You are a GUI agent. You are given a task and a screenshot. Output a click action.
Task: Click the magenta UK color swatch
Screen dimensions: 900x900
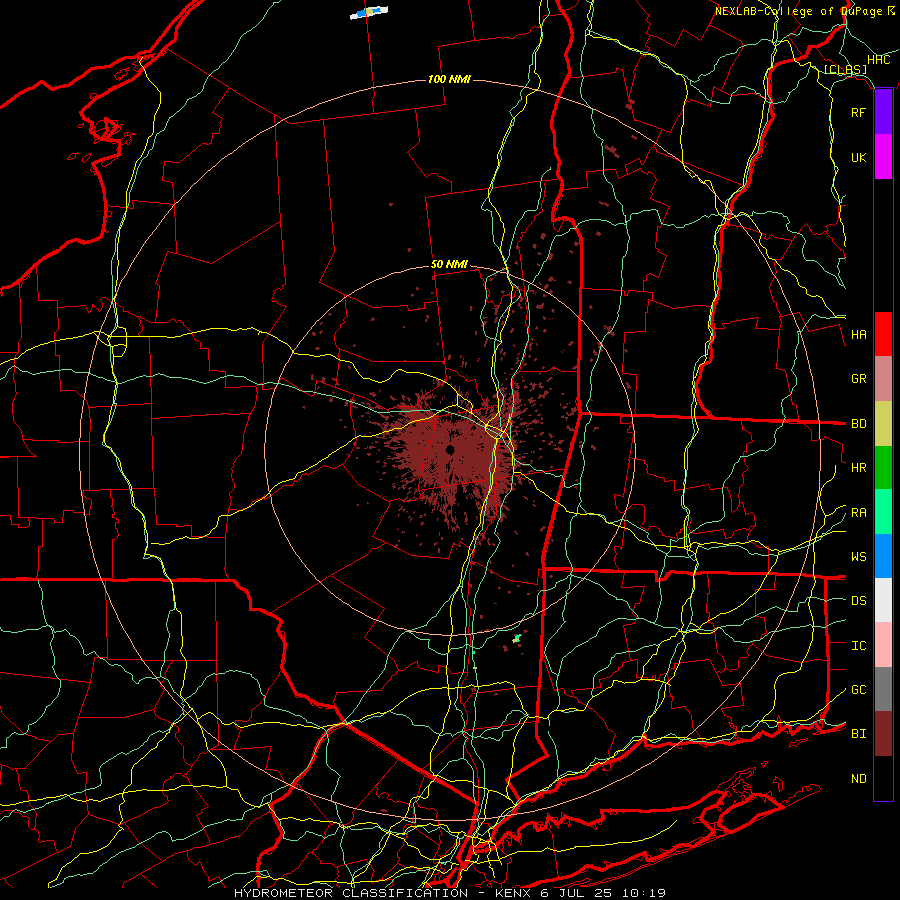pyautogui.click(x=883, y=157)
